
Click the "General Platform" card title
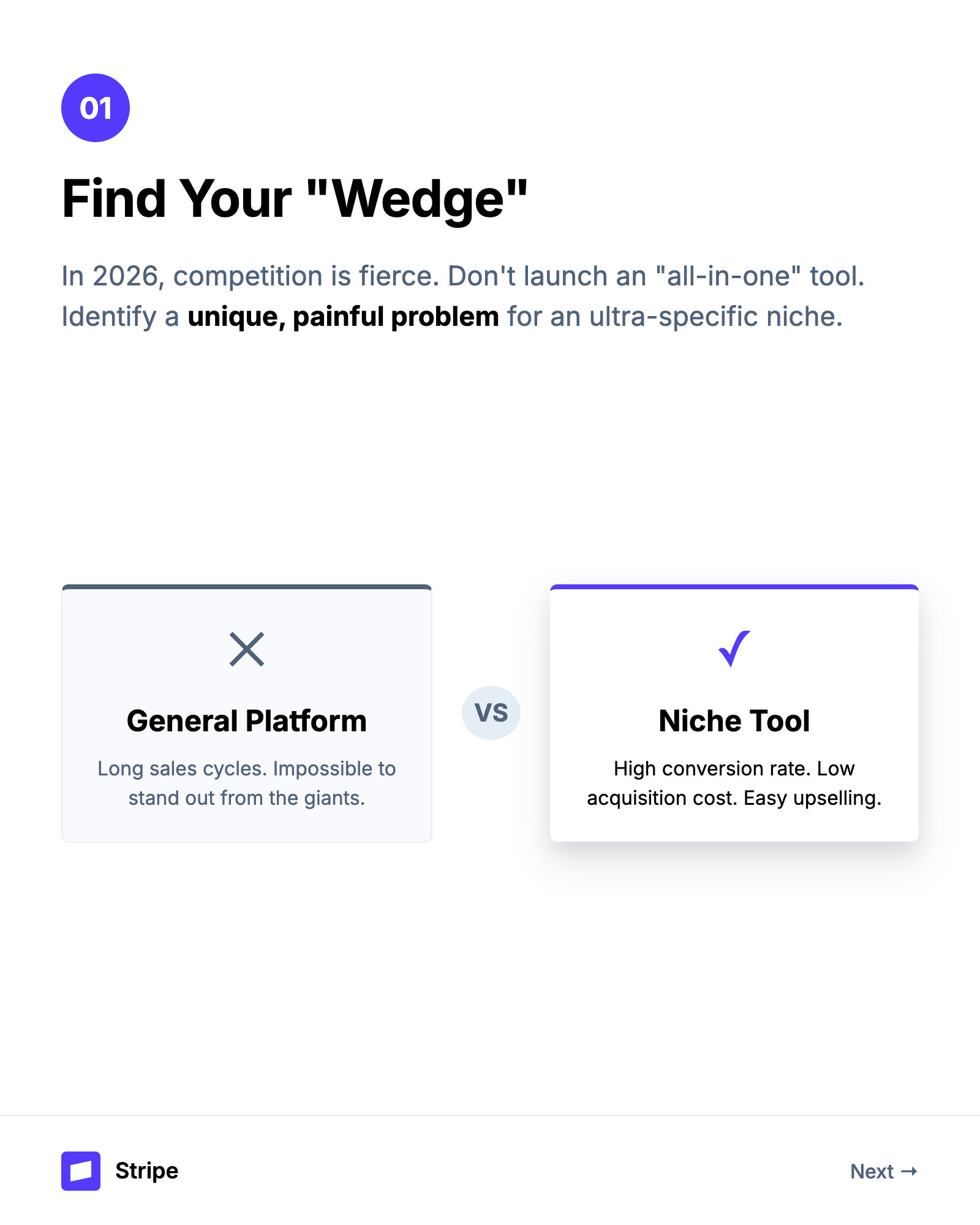(247, 721)
